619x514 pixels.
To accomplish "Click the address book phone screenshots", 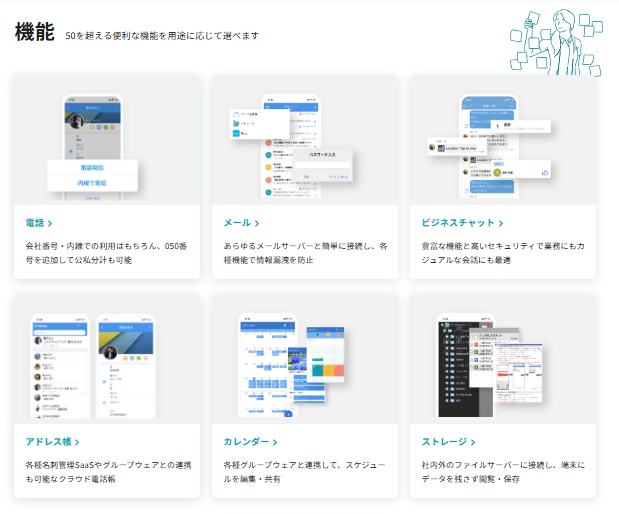I will point(91,367).
